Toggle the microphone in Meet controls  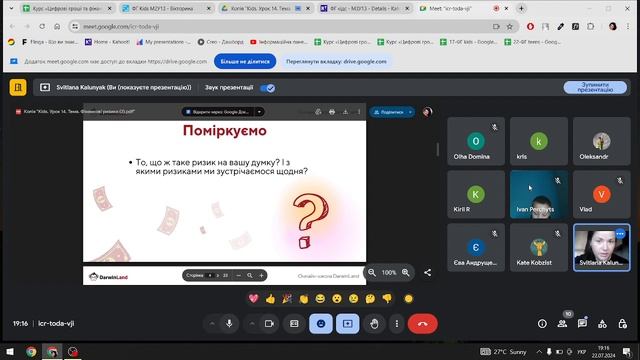(x=229, y=324)
